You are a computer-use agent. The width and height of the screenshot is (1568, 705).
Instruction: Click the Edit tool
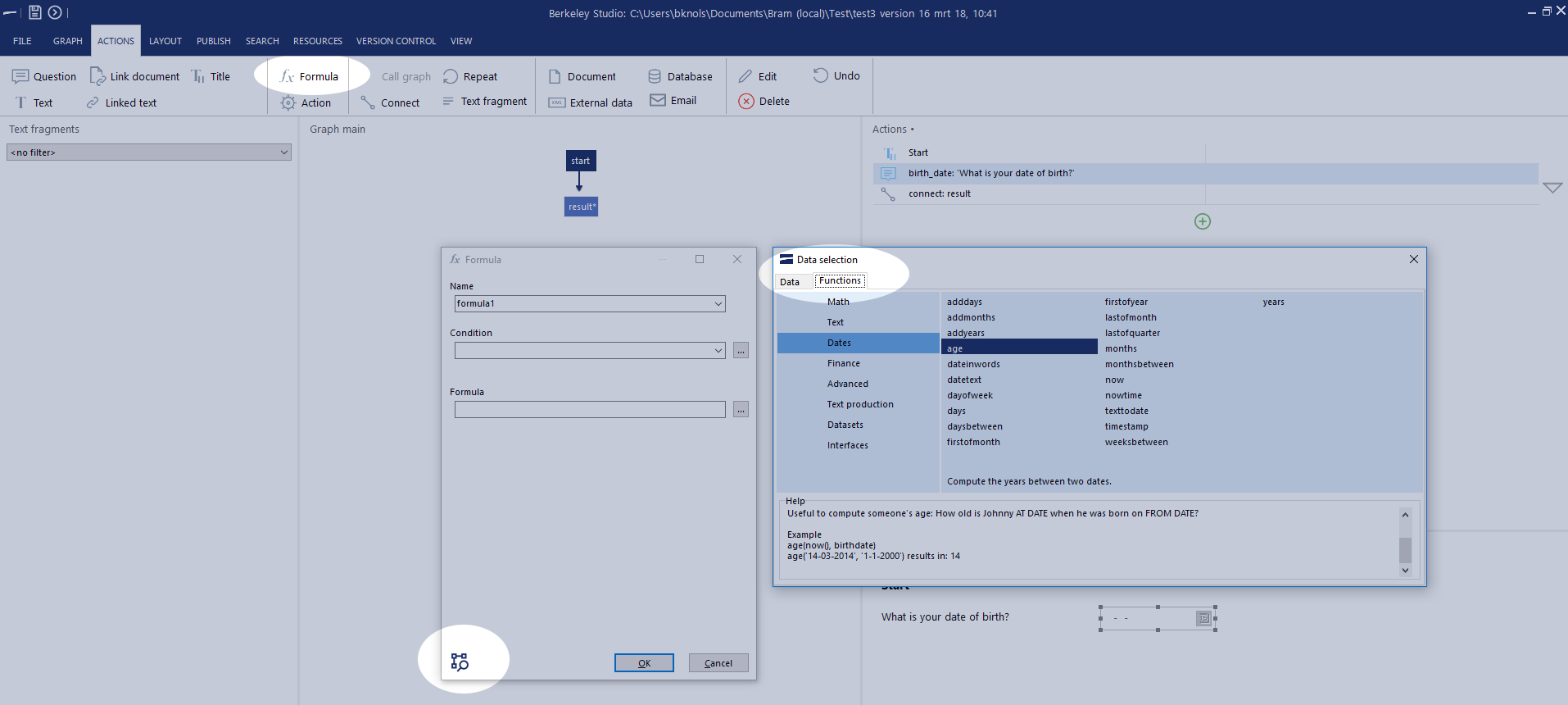click(x=757, y=76)
